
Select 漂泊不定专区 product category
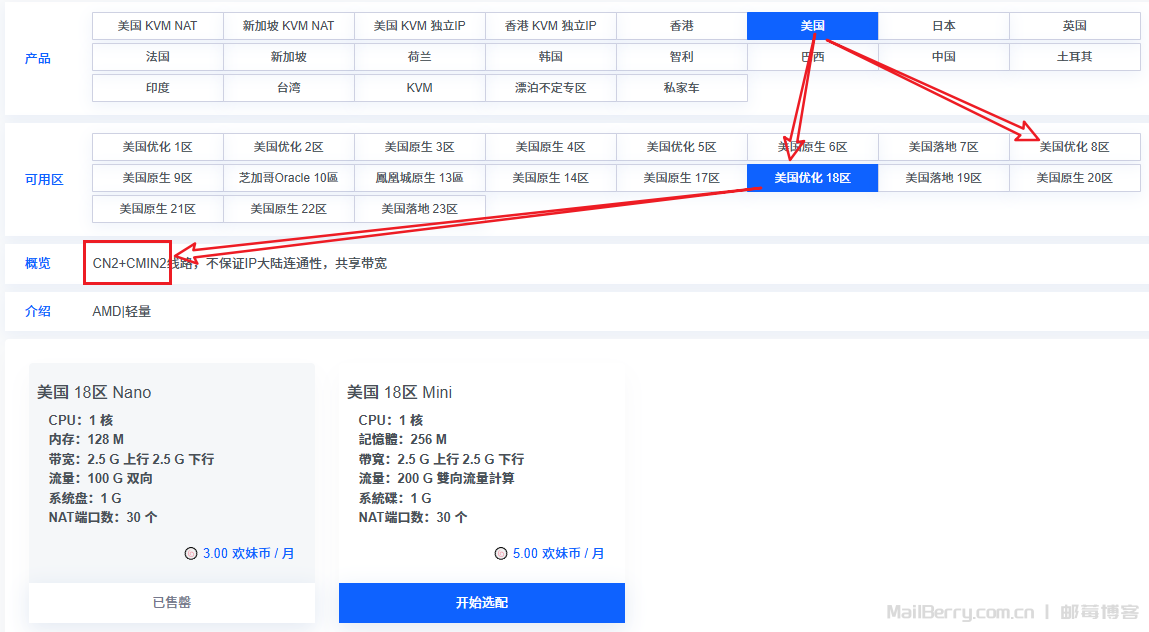(x=550, y=88)
